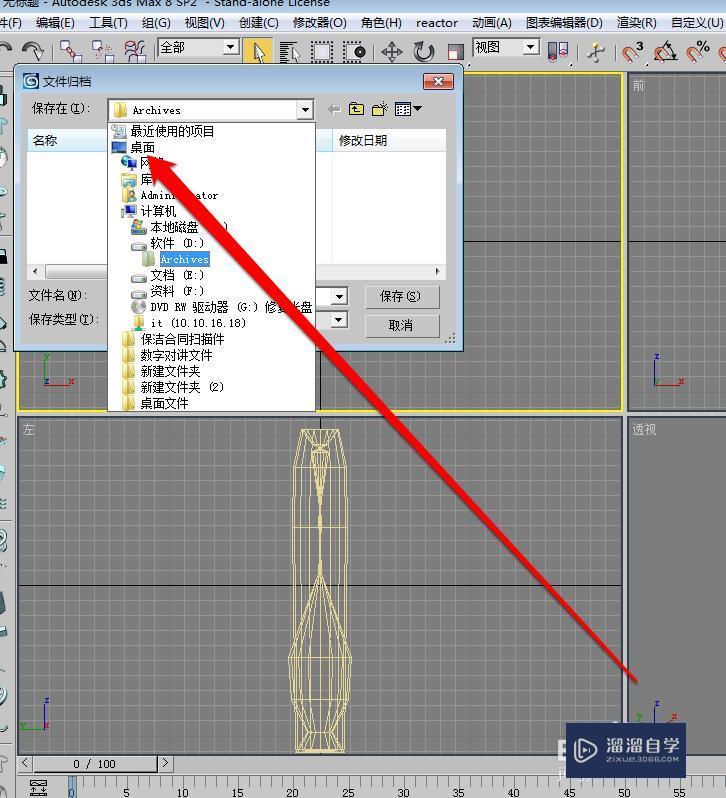Open the 渲染(R) menu

click(636, 23)
